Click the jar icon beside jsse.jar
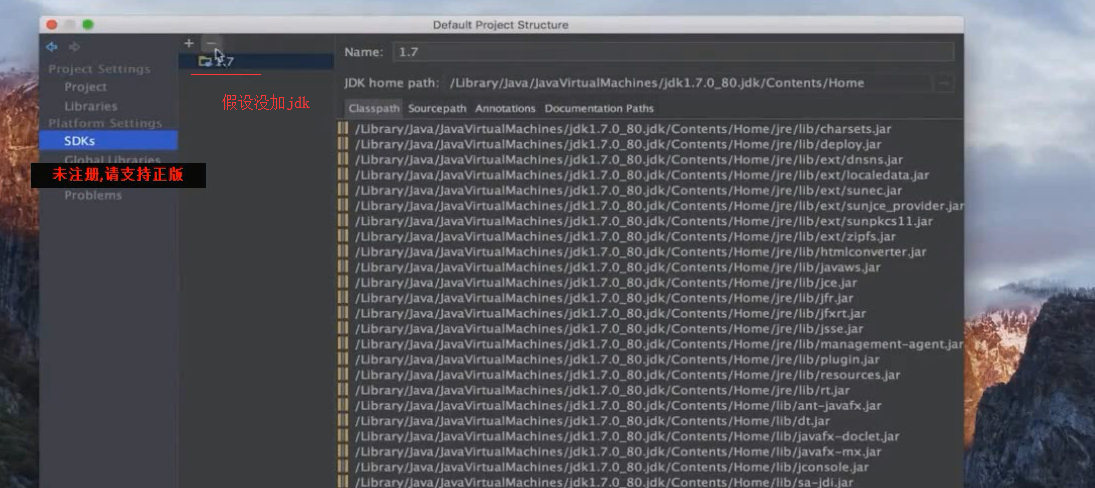Viewport: 1095px width, 488px height. pos(343,328)
